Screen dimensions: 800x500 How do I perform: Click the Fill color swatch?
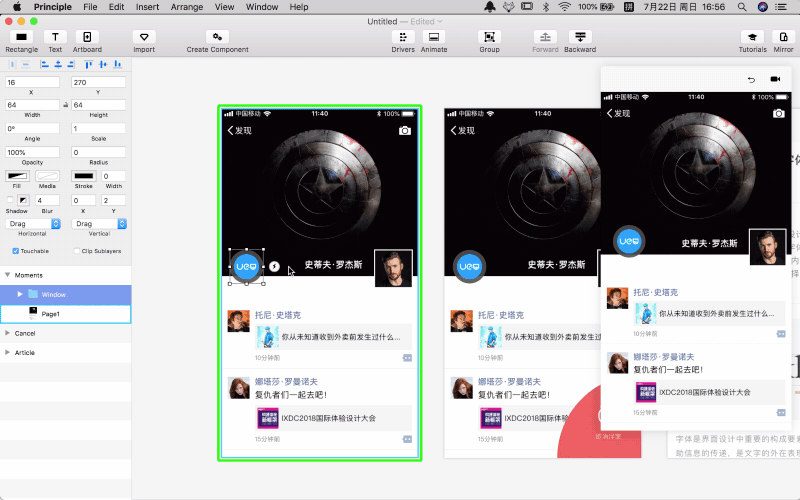point(18,176)
